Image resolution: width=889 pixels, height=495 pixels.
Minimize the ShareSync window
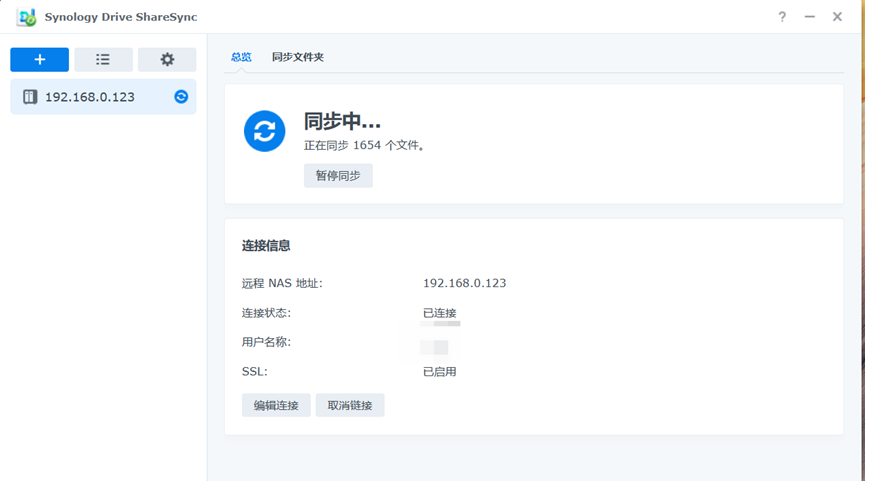coord(810,17)
